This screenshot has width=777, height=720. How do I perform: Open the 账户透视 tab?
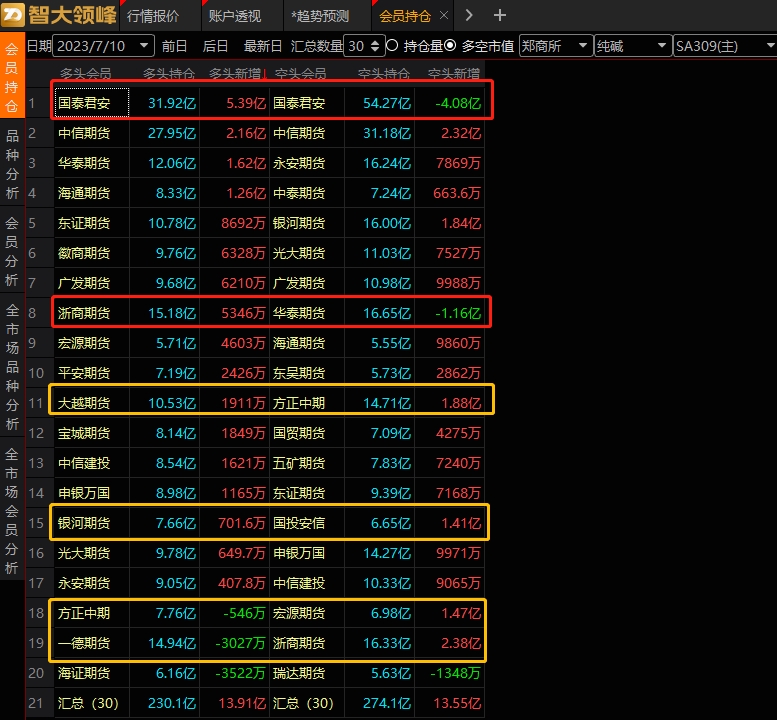click(234, 16)
